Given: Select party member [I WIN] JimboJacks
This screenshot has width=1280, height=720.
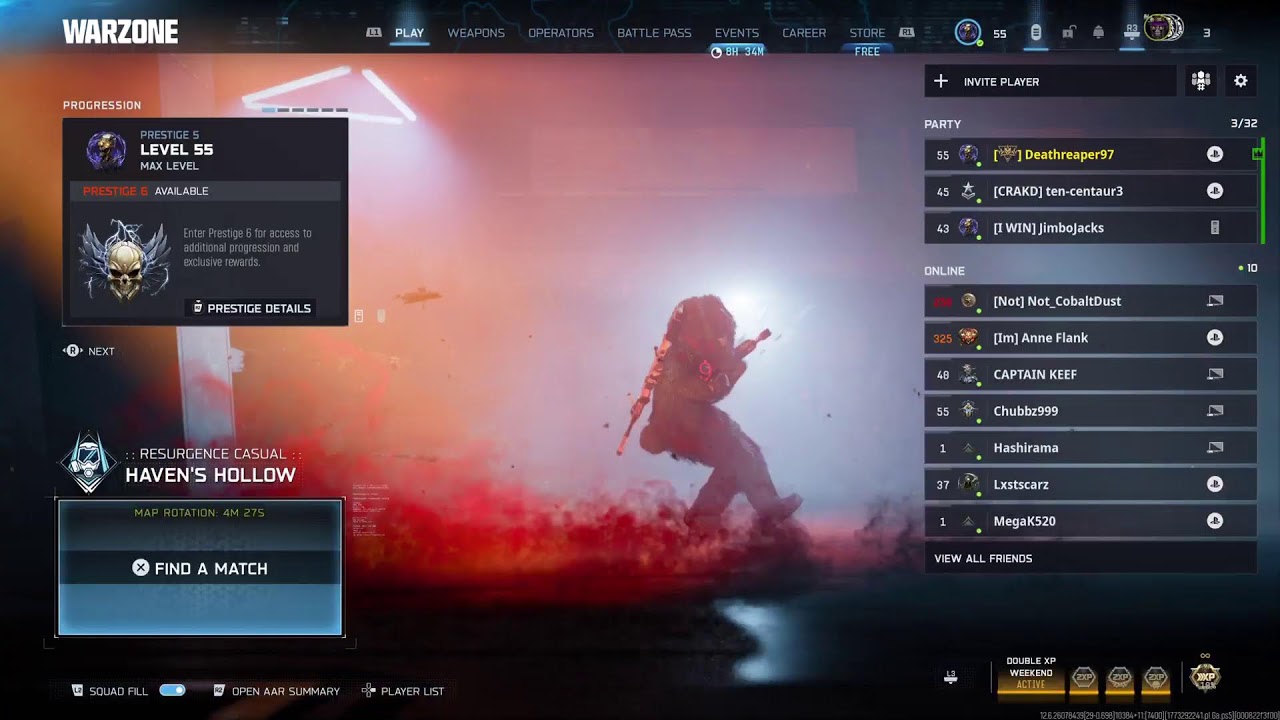Looking at the screenshot, I should 1090,228.
